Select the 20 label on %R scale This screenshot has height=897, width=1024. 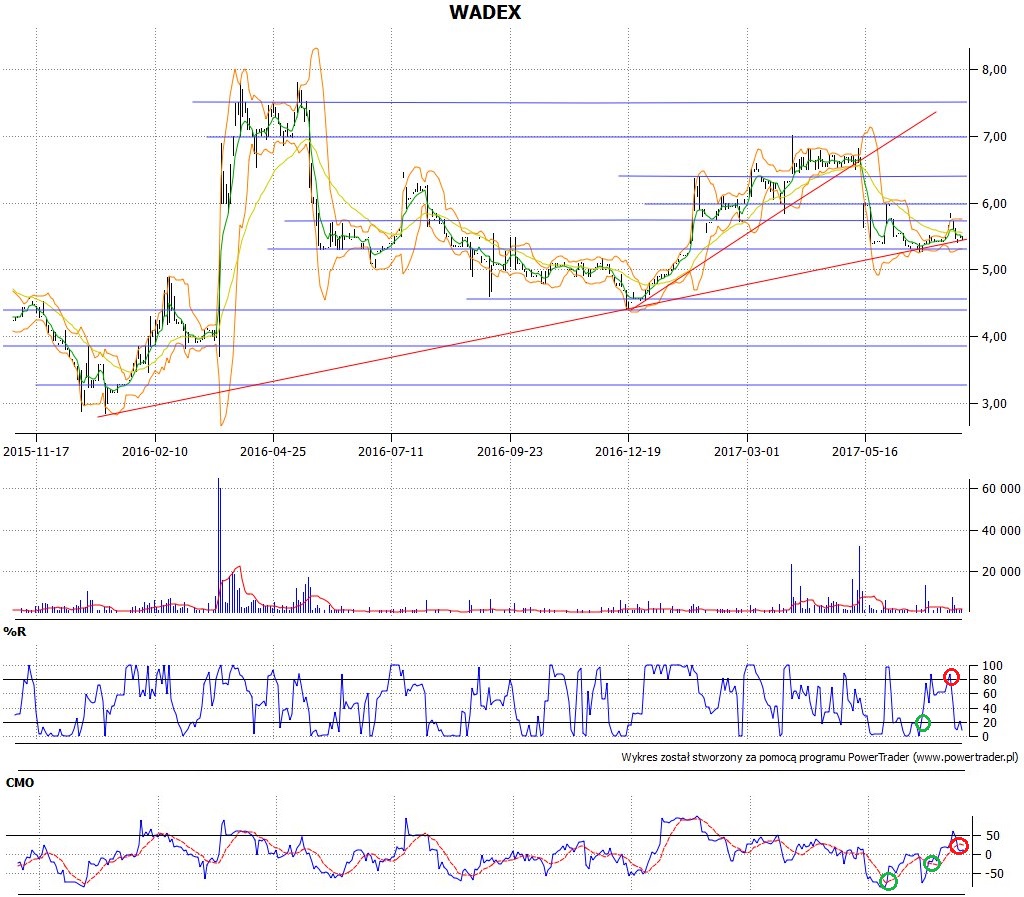[x=989, y=723]
